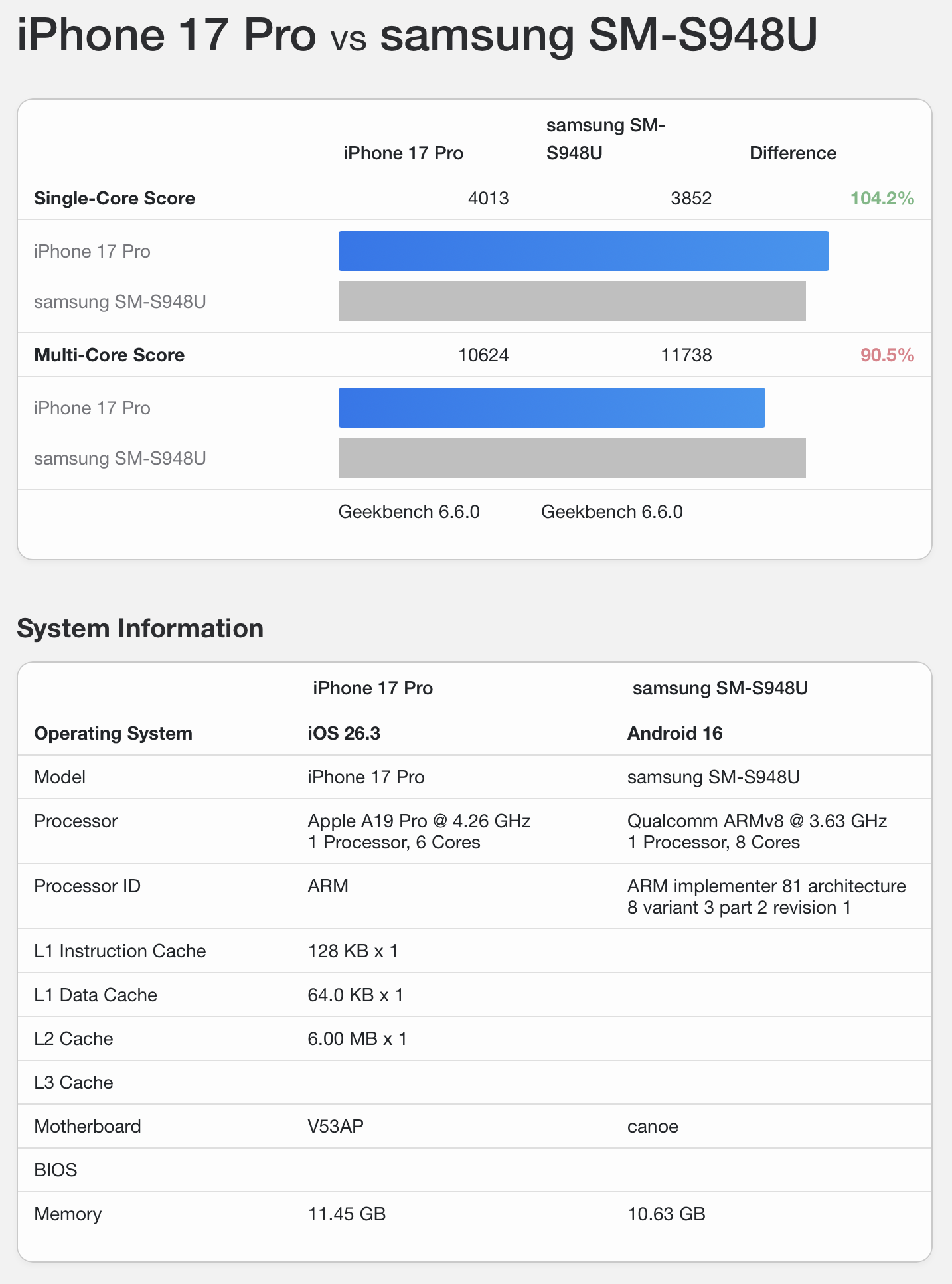
Task: Click the samsung SM-S948U column header in scores table
Action: (x=605, y=139)
